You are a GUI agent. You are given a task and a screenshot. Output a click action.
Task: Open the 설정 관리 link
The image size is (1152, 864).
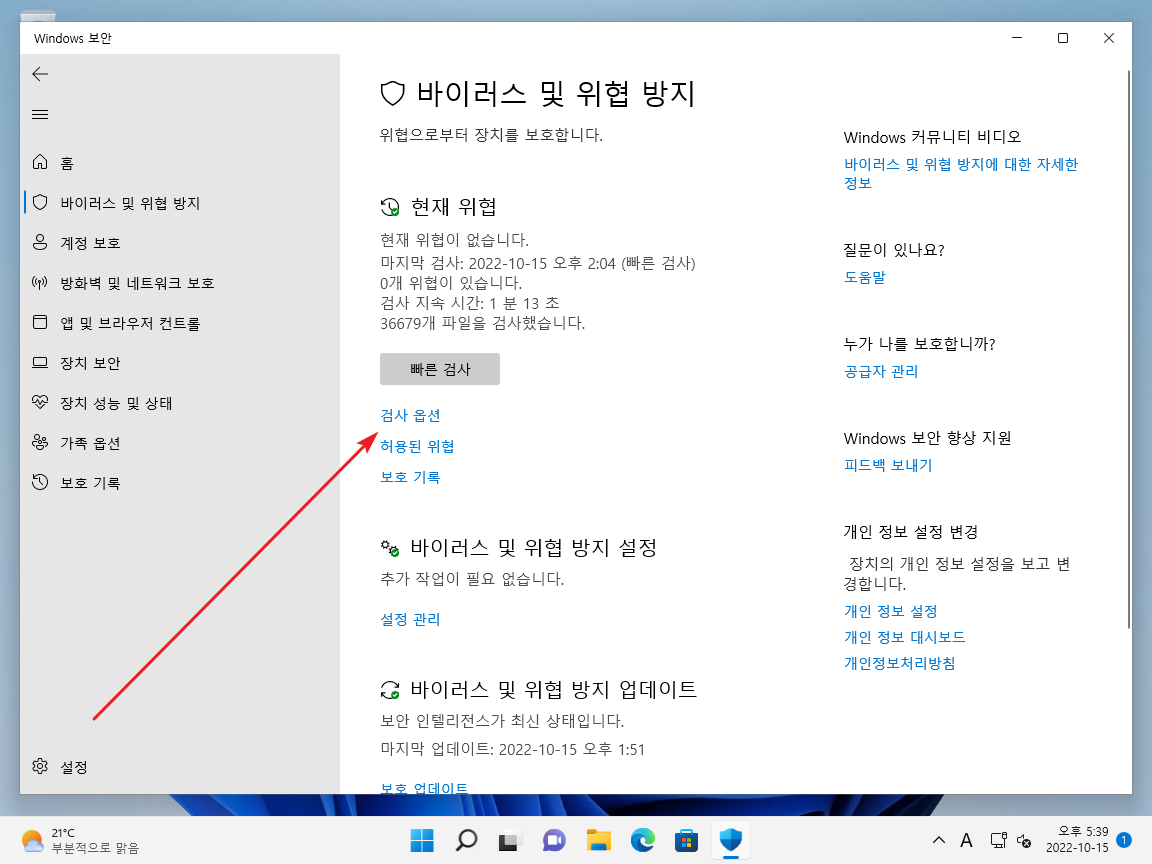click(410, 619)
